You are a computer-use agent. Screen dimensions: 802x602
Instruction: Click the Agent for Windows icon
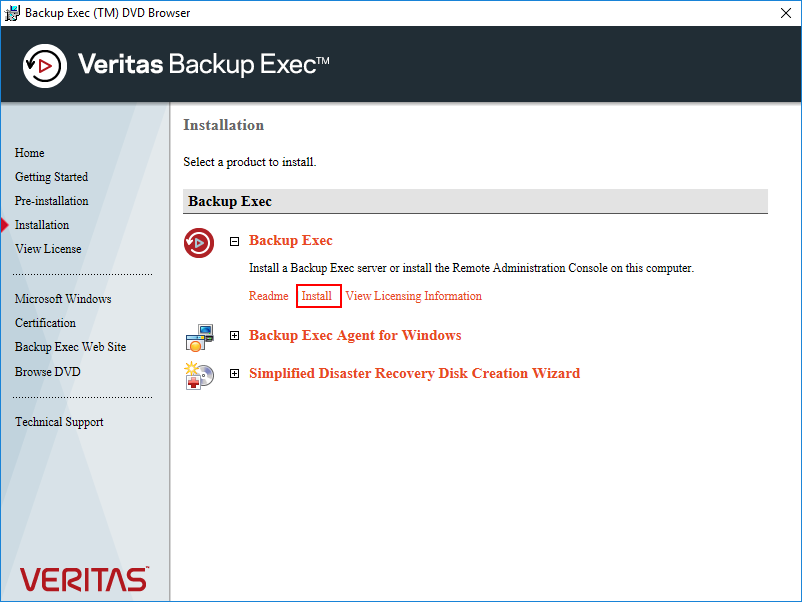coord(199,338)
